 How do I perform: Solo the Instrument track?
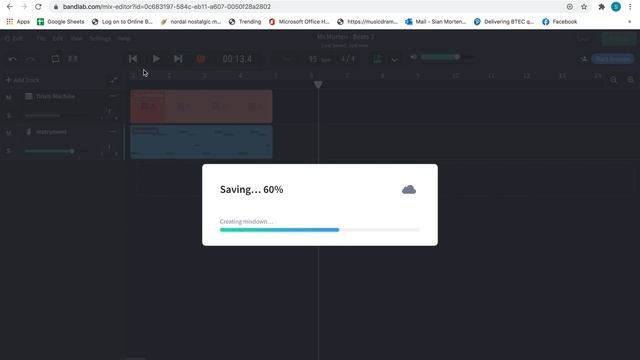pyautogui.click(x=9, y=151)
